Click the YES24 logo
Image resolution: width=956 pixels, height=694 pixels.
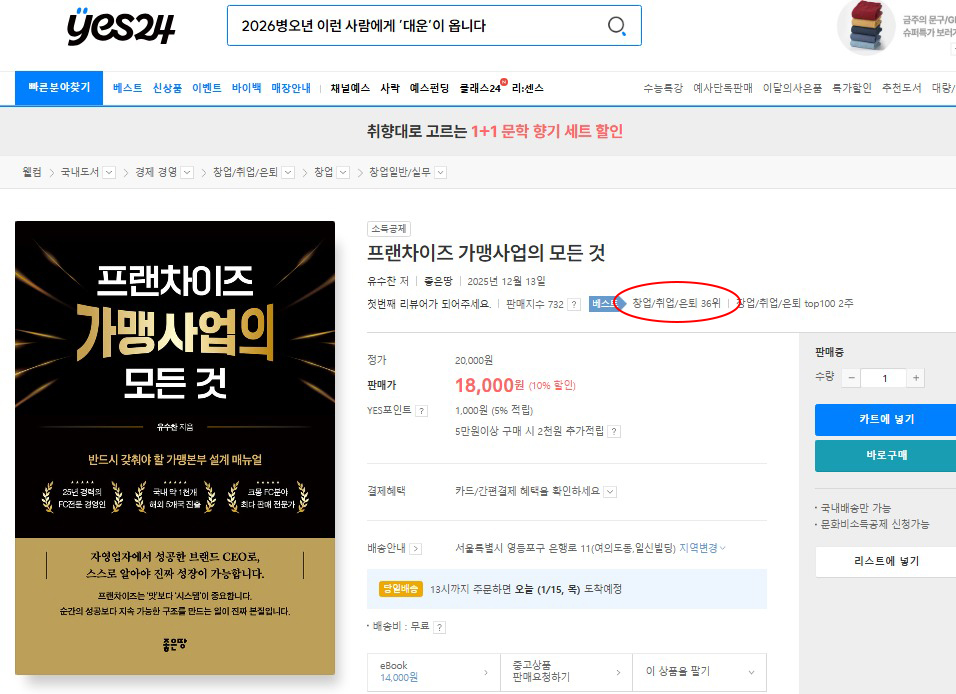click(121, 28)
